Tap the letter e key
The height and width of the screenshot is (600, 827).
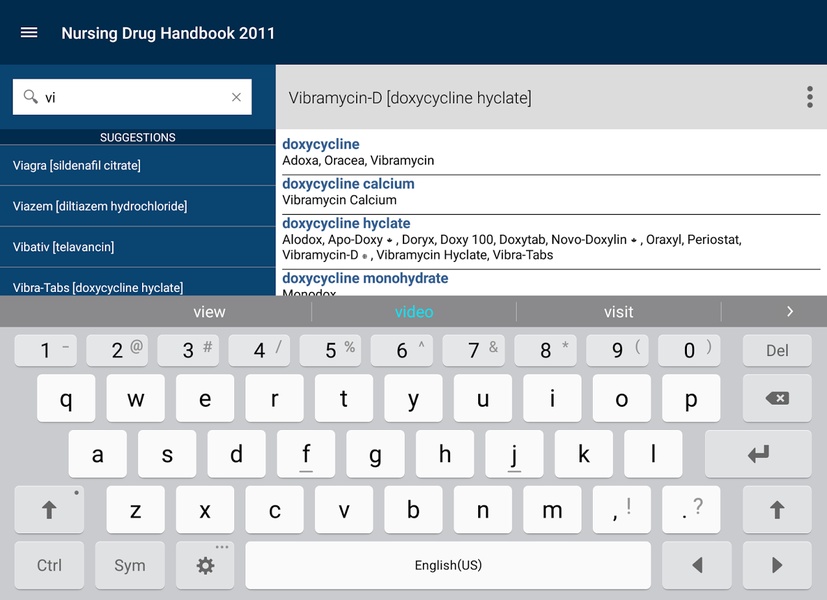point(205,398)
